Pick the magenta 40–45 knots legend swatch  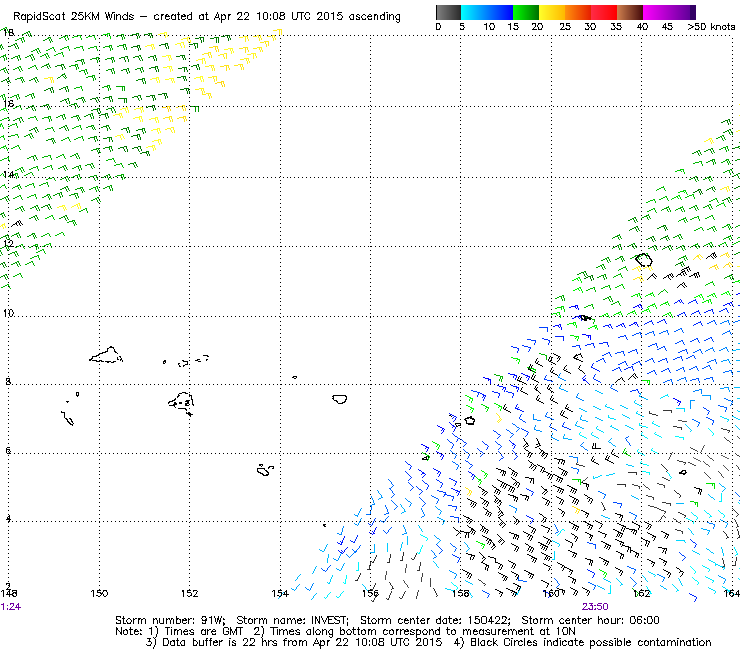[x=656, y=12]
